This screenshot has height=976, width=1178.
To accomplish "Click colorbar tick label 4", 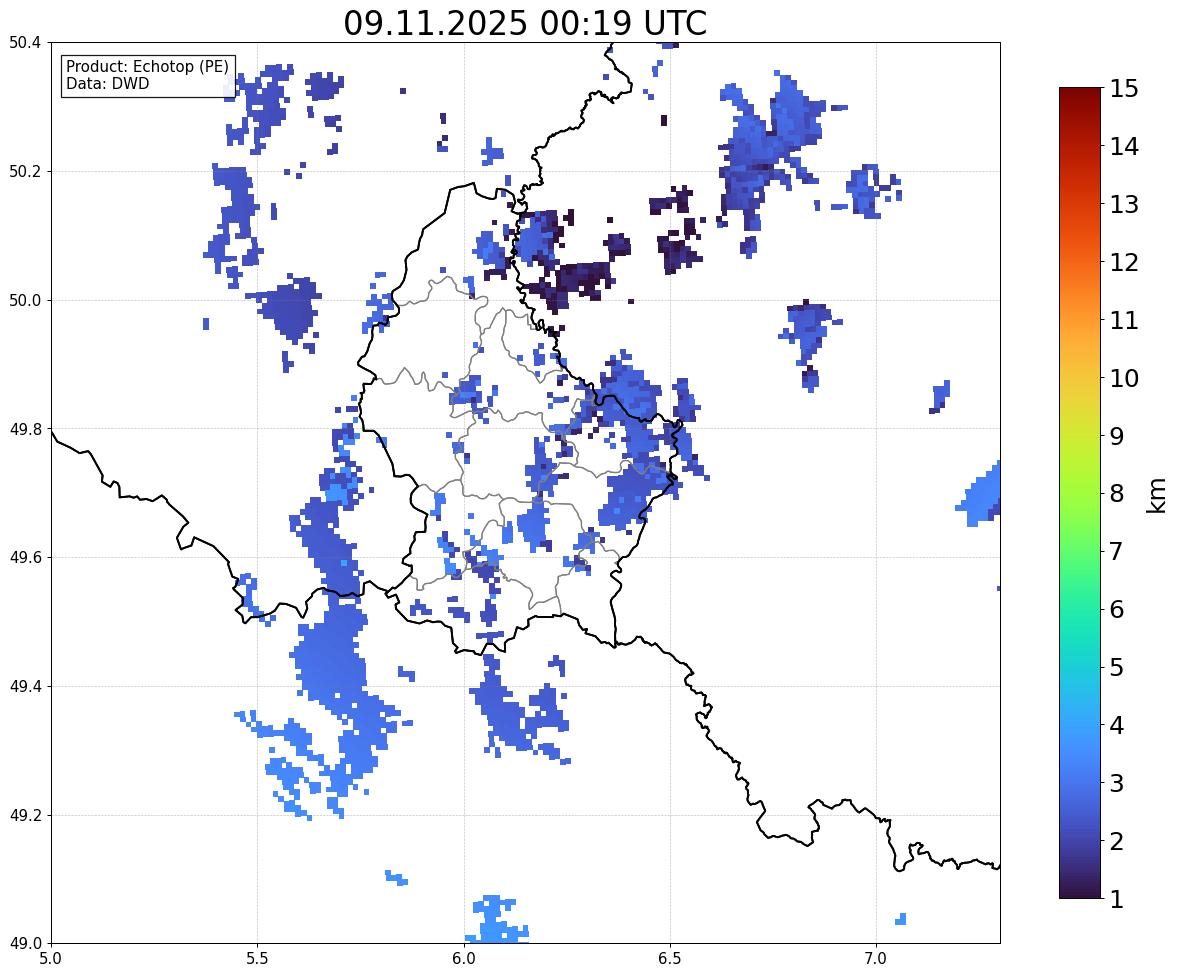I will pos(1117,725).
